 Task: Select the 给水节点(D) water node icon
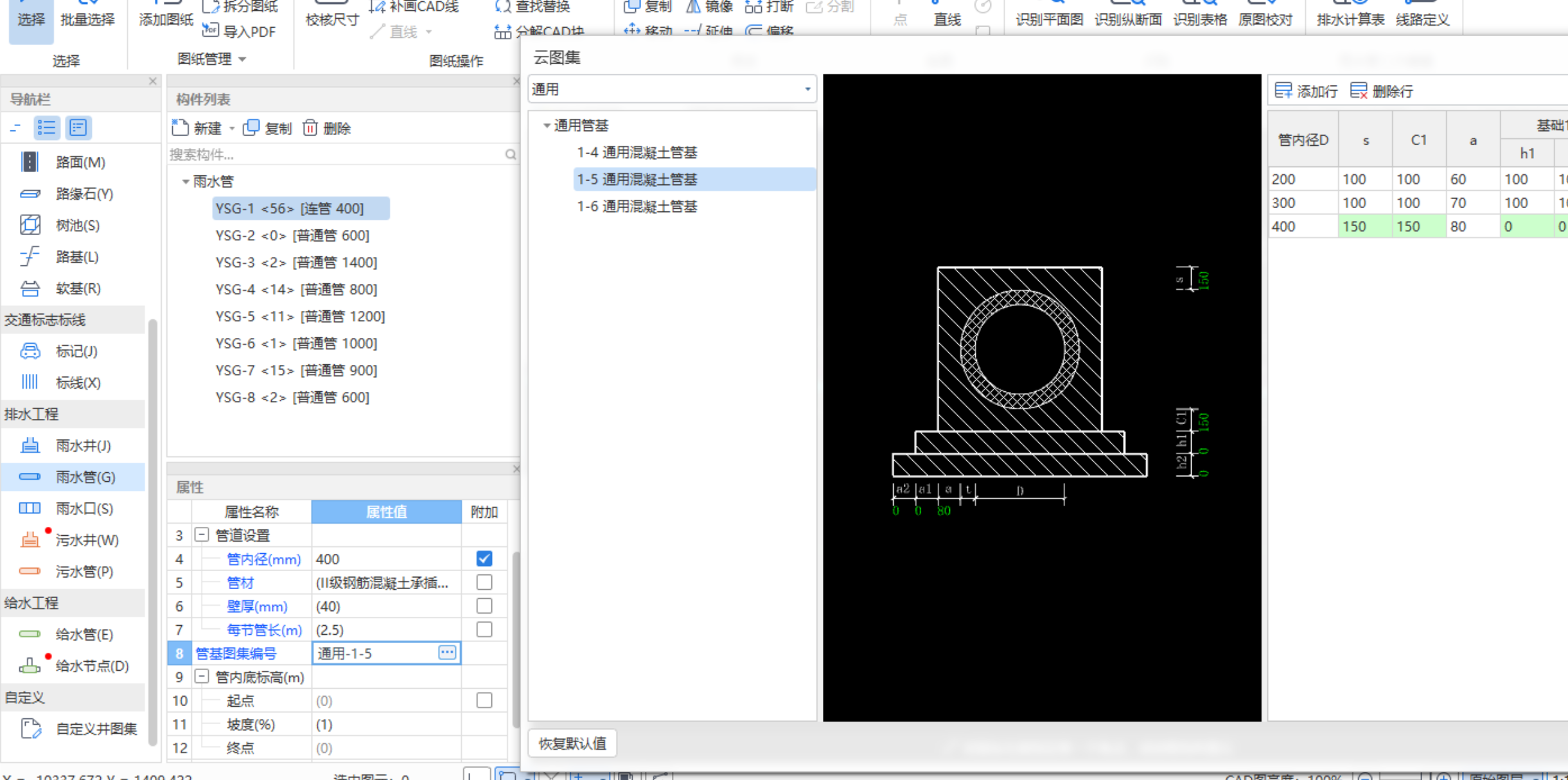pos(30,666)
